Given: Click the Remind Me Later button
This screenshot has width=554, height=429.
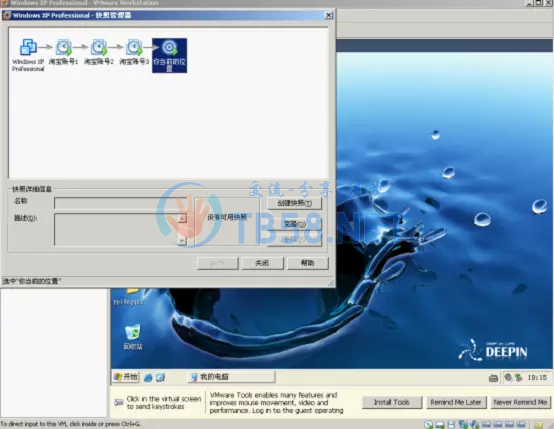Looking at the screenshot, I should click(456, 402).
